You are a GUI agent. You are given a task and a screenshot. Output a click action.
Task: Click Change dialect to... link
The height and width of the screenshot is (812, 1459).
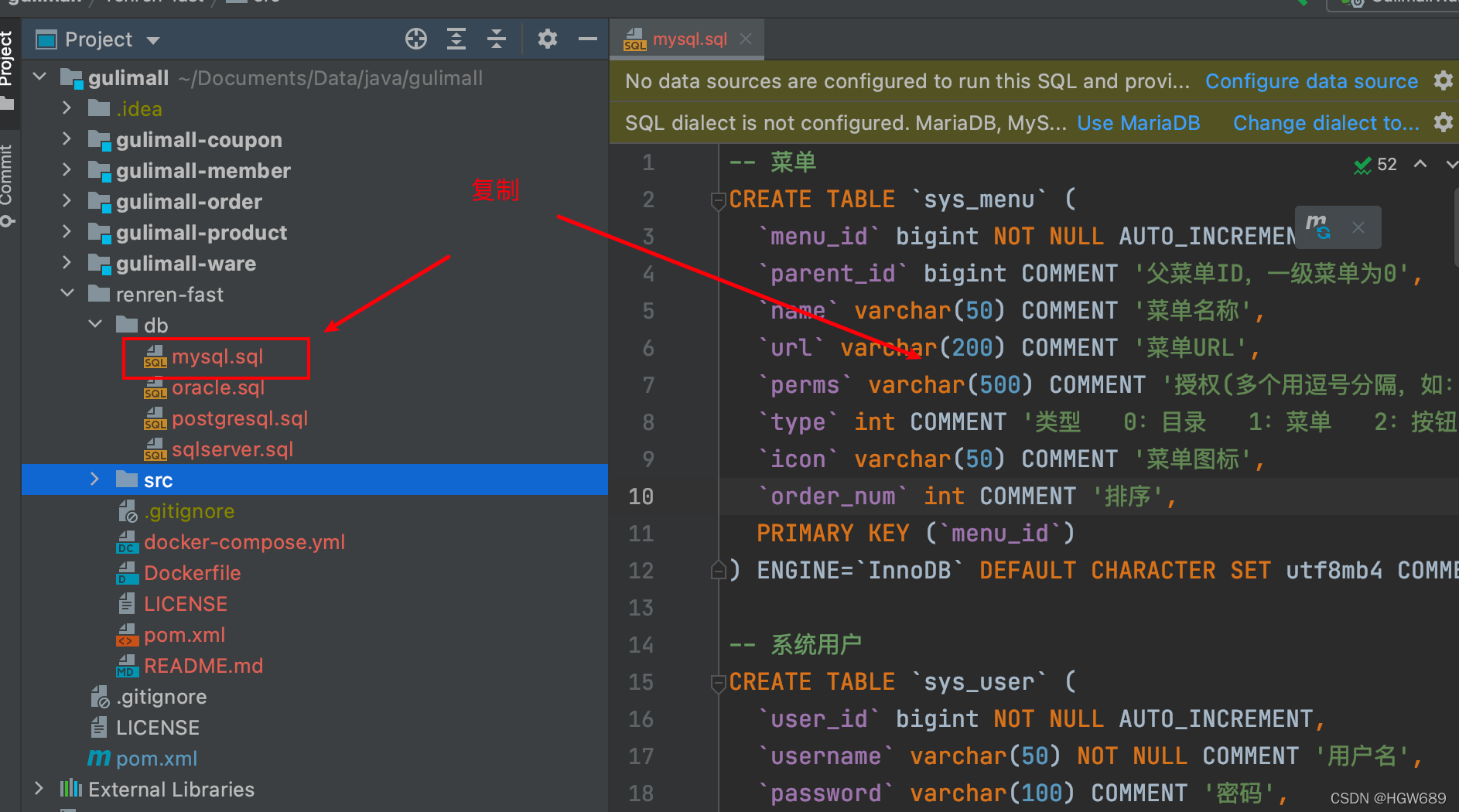[1326, 123]
